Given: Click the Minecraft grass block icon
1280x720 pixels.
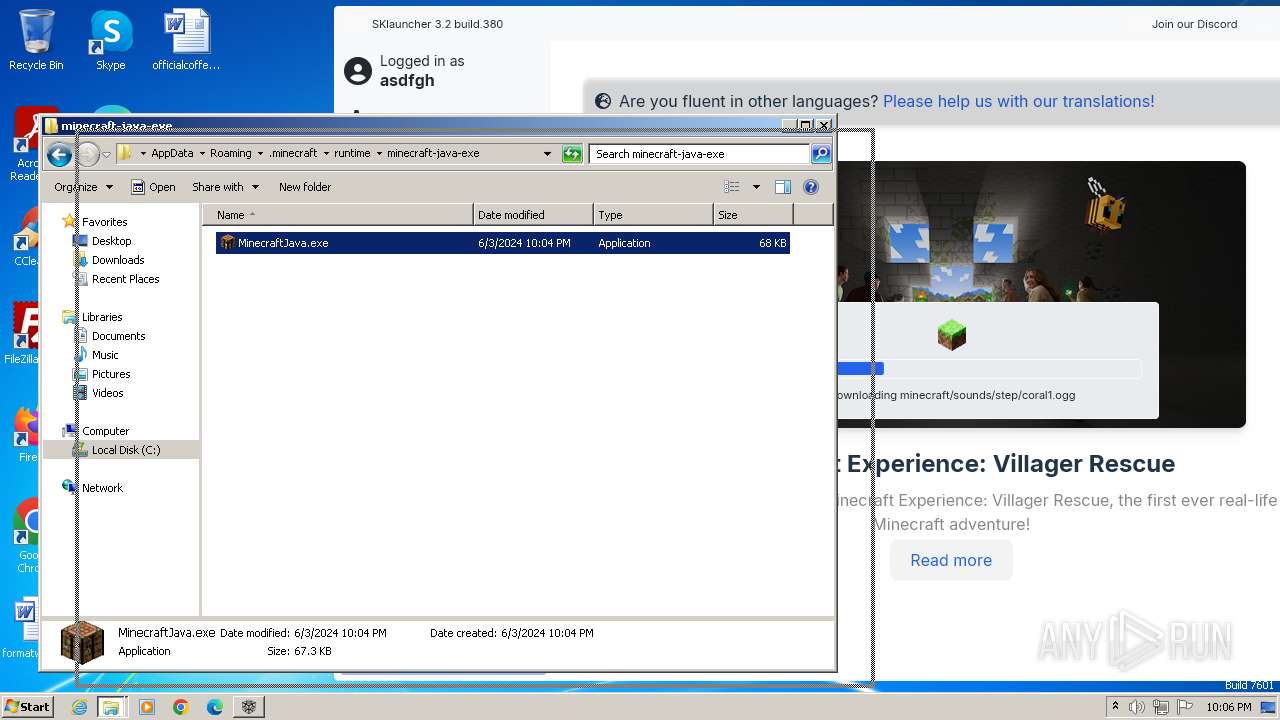Looking at the screenshot, I should [x=952, y=335].
